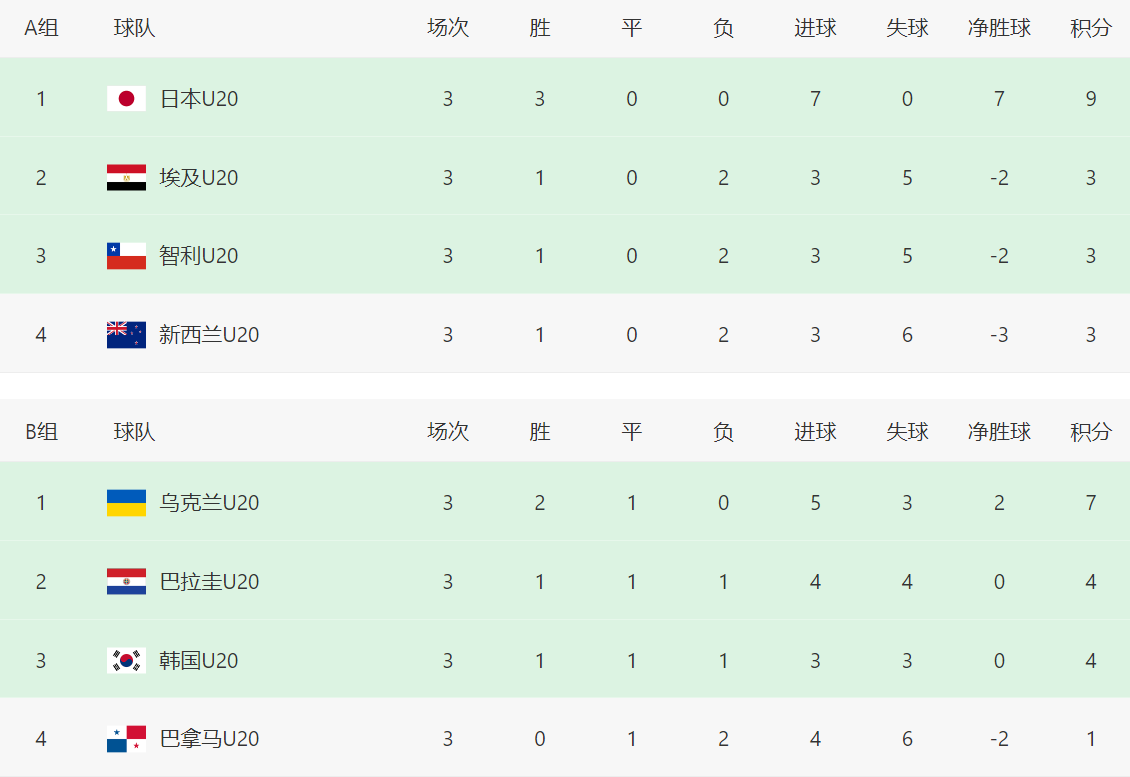
Task: Open the 日本U20 team link
Action: [x=199, y=99]
